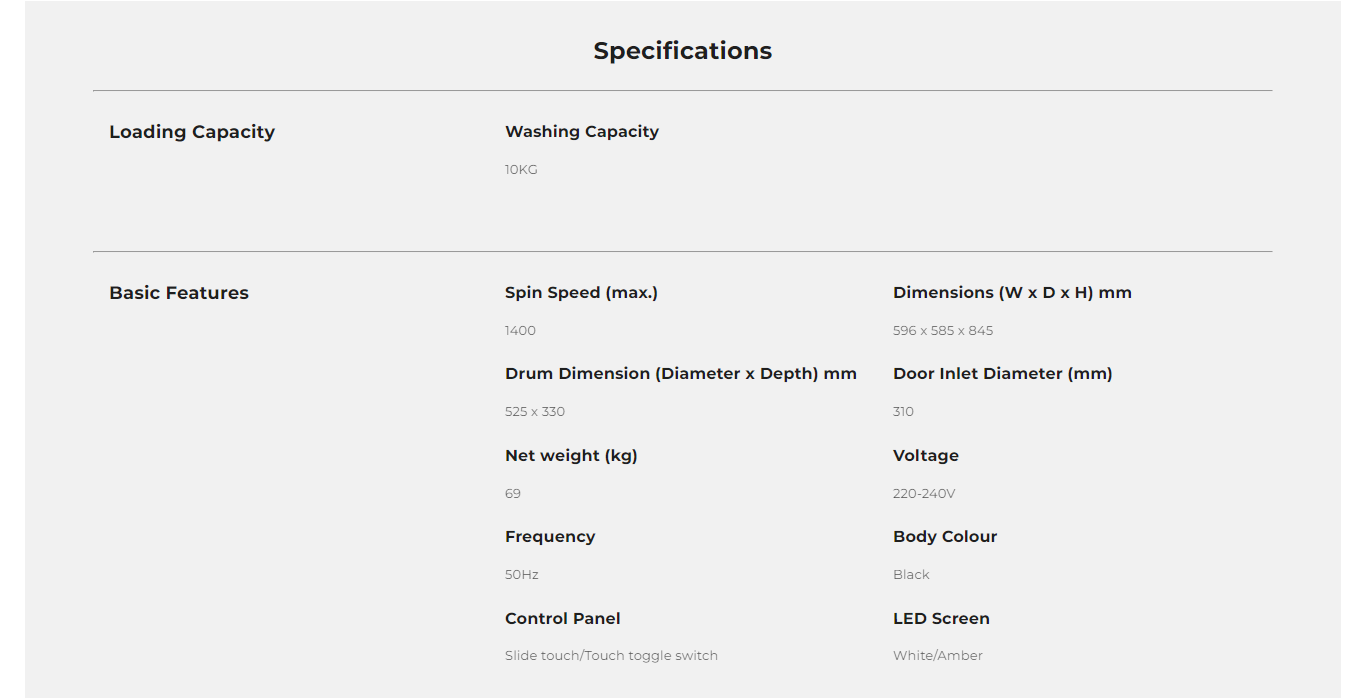Select the 220-240V voltage value
Viewport: 1366px width, 698px height.
(x=923, y=494)
